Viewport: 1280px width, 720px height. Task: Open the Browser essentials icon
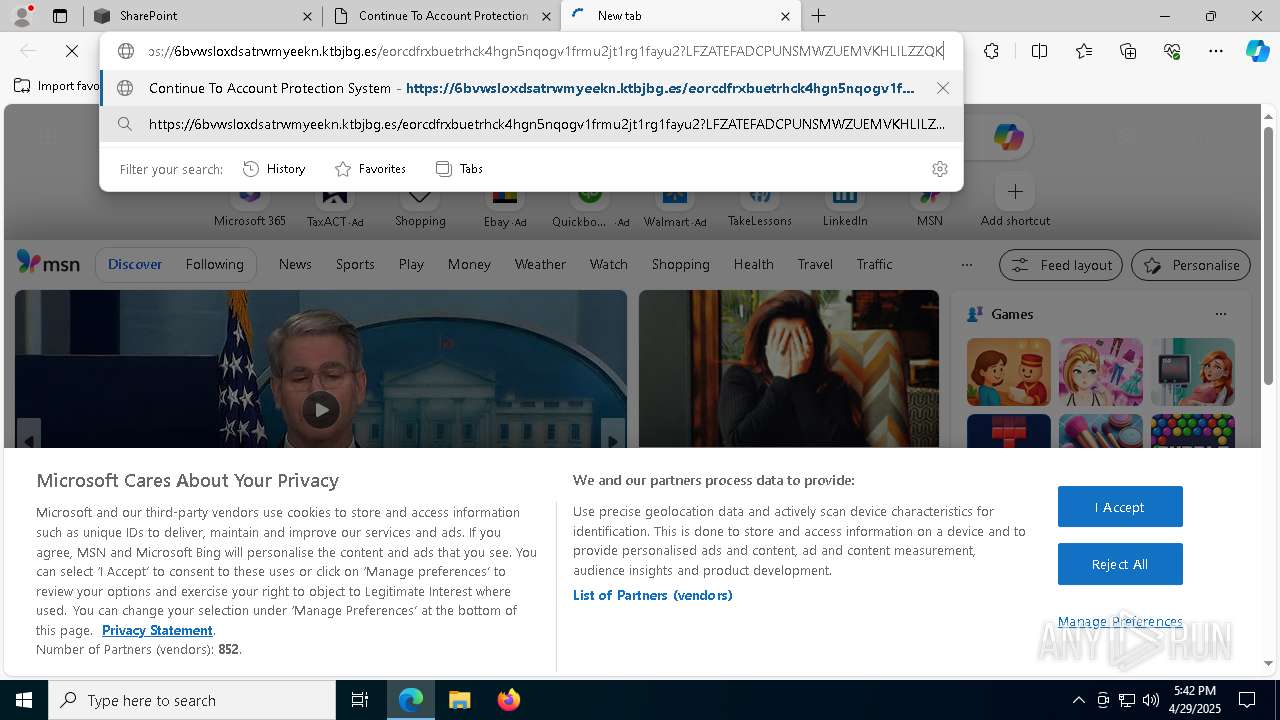pyautogui.click(x=1172, y=51)
